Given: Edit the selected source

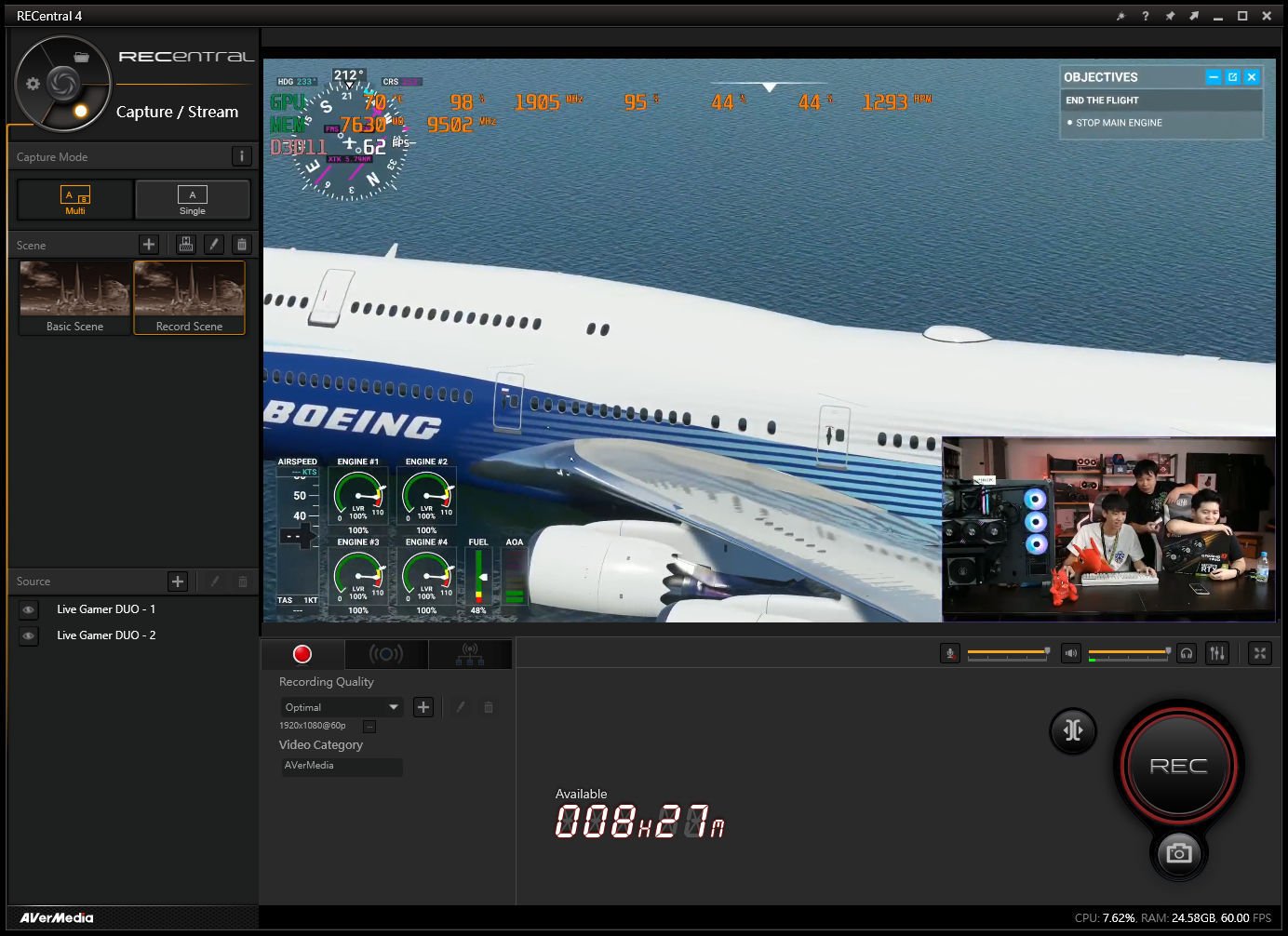Looking at the screenshot, I should point(215,582).
